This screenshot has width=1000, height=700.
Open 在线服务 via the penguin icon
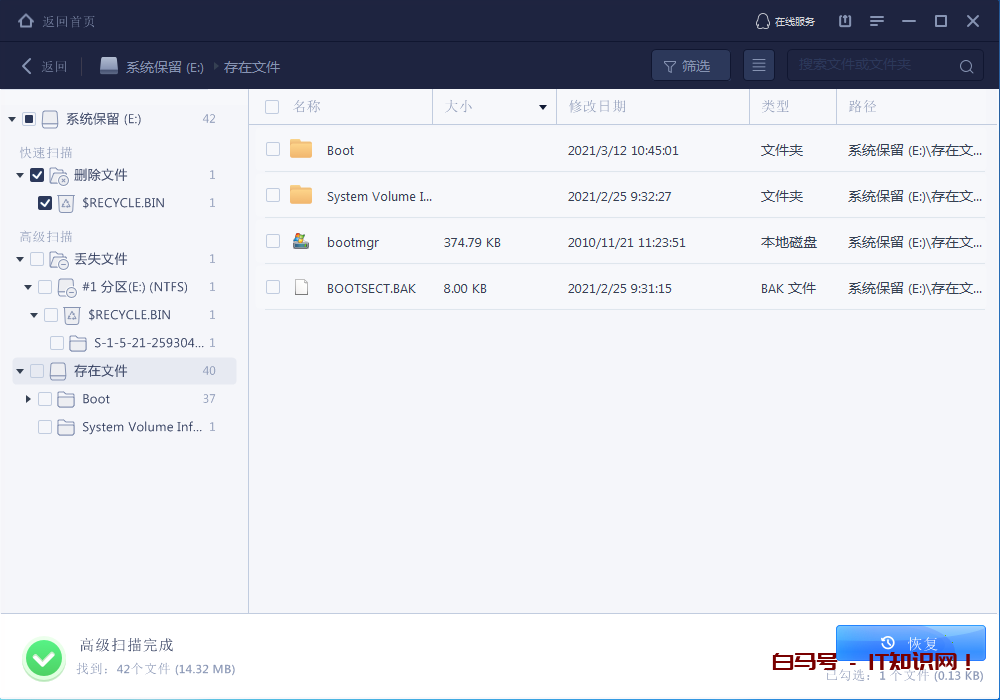[x=762, y=20]
